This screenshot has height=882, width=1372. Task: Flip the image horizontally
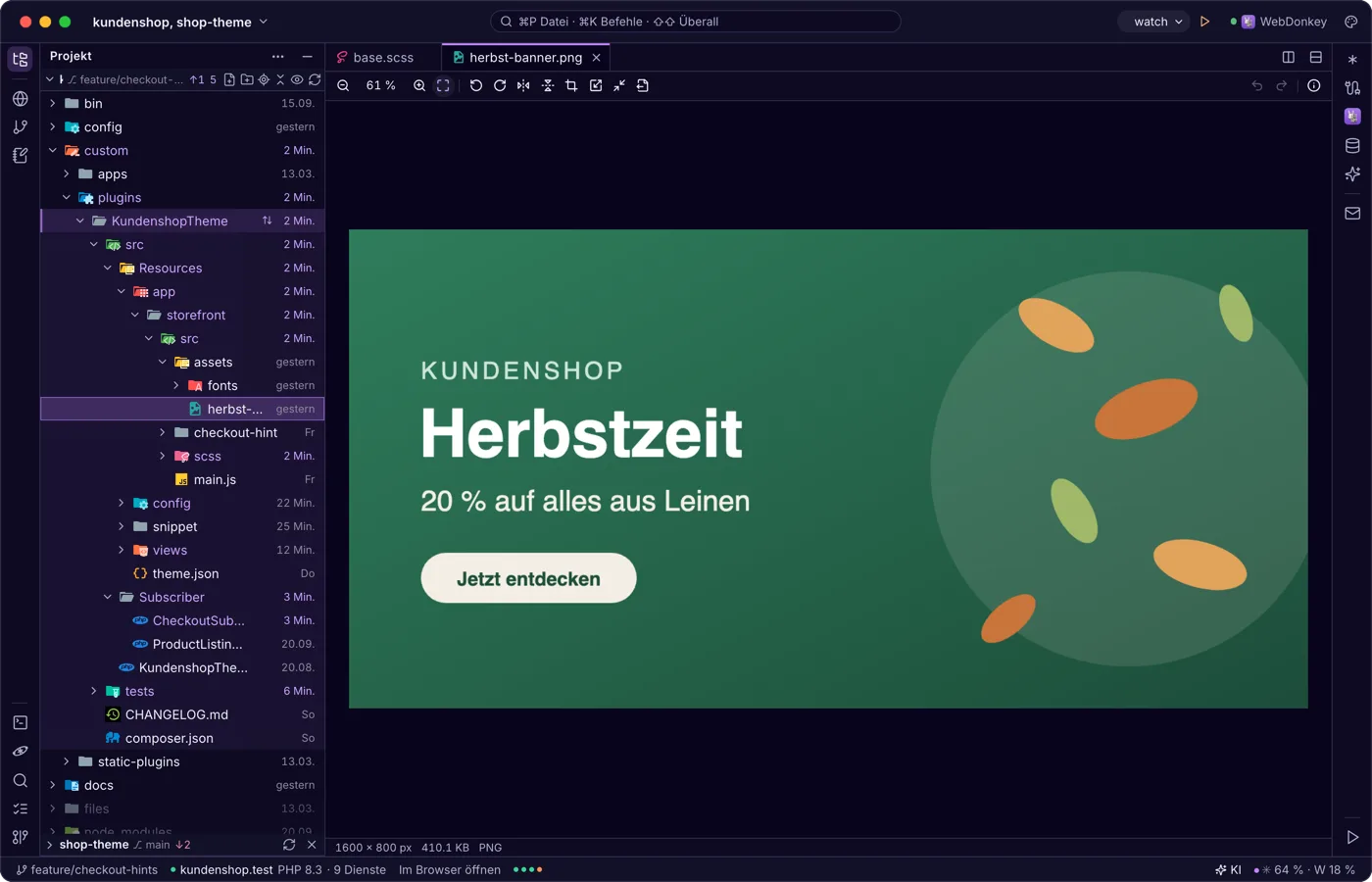[x=523, y=86]
